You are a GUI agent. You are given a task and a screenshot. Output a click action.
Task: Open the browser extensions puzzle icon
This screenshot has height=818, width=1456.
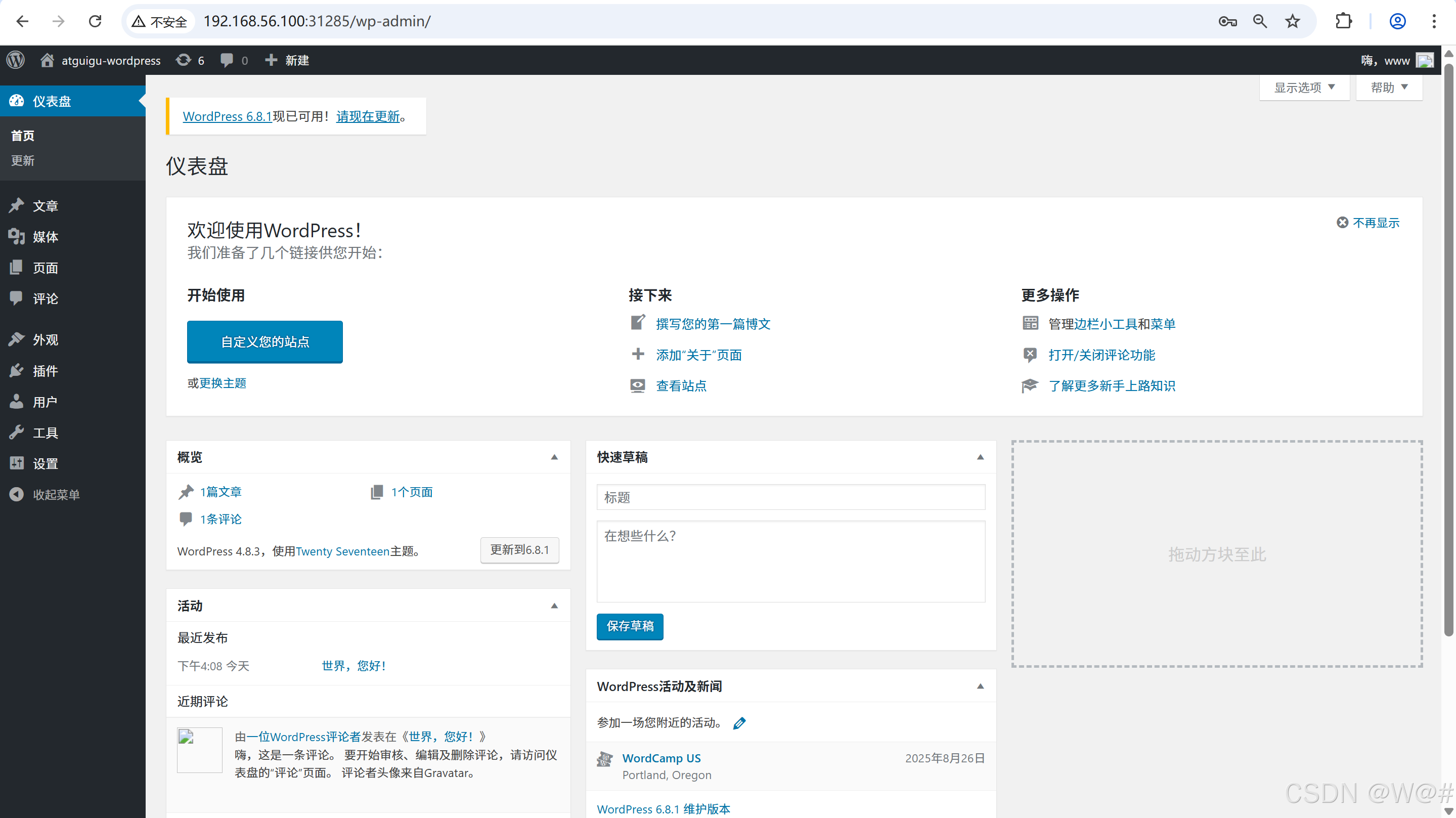[1344, 21]
